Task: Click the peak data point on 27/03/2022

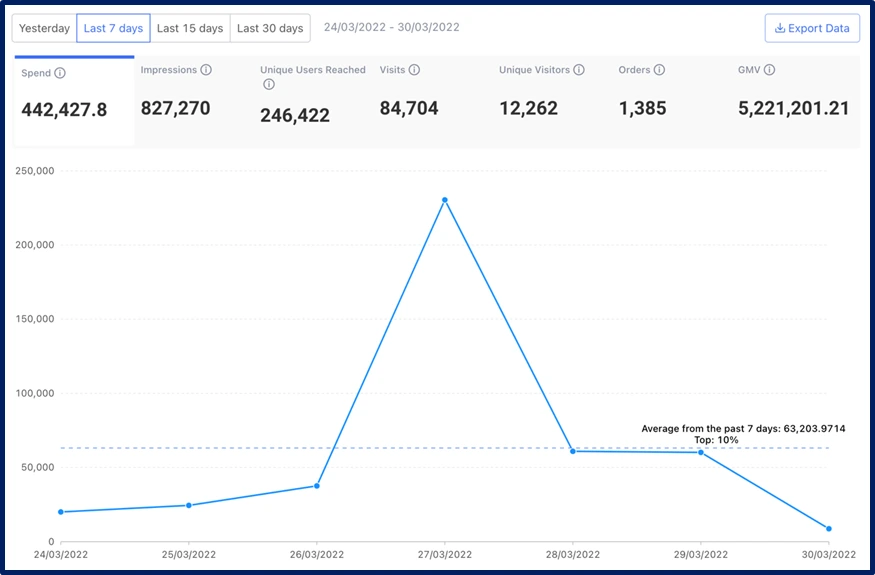Action: pos(445,200)
